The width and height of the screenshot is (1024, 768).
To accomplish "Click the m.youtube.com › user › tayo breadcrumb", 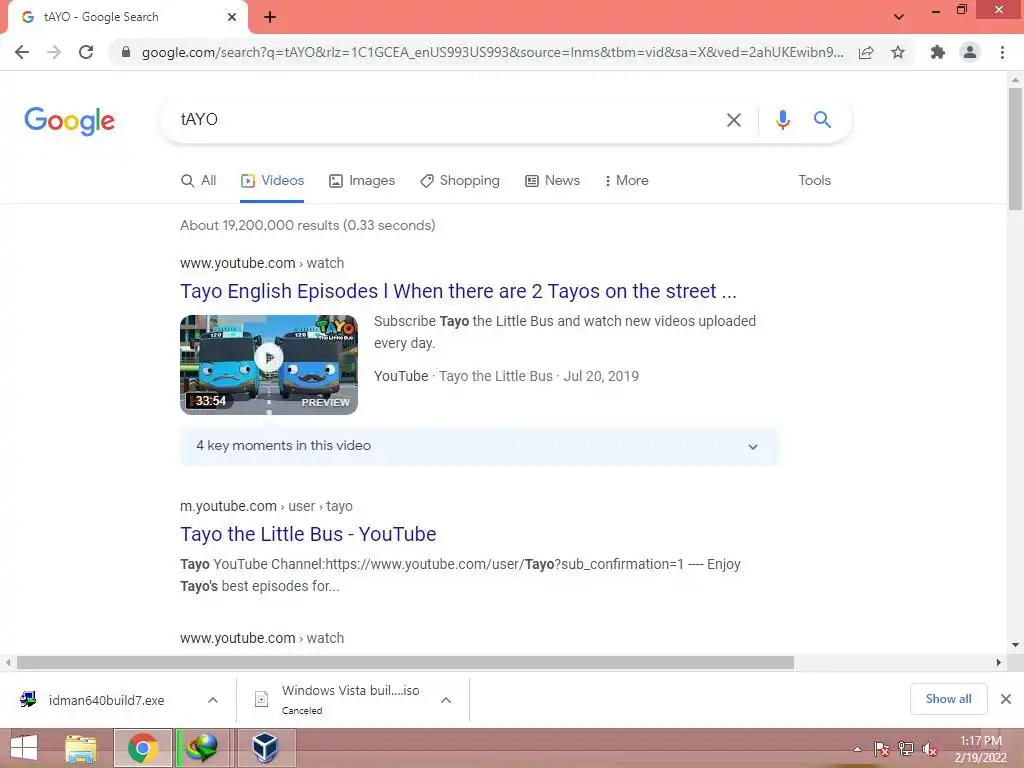I will pos(266,506).
